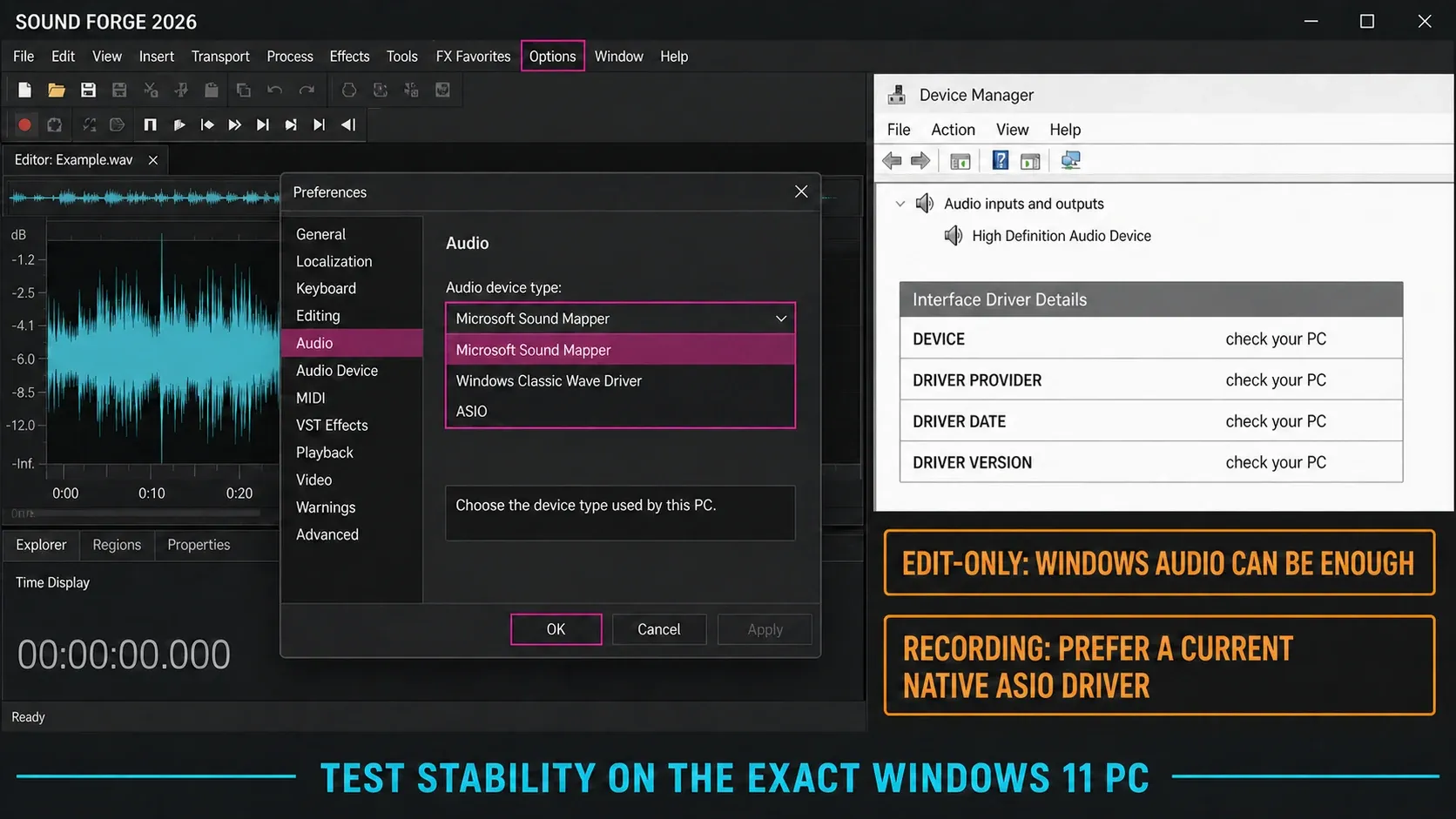Go to Playback preferences

tap(324, 453)
